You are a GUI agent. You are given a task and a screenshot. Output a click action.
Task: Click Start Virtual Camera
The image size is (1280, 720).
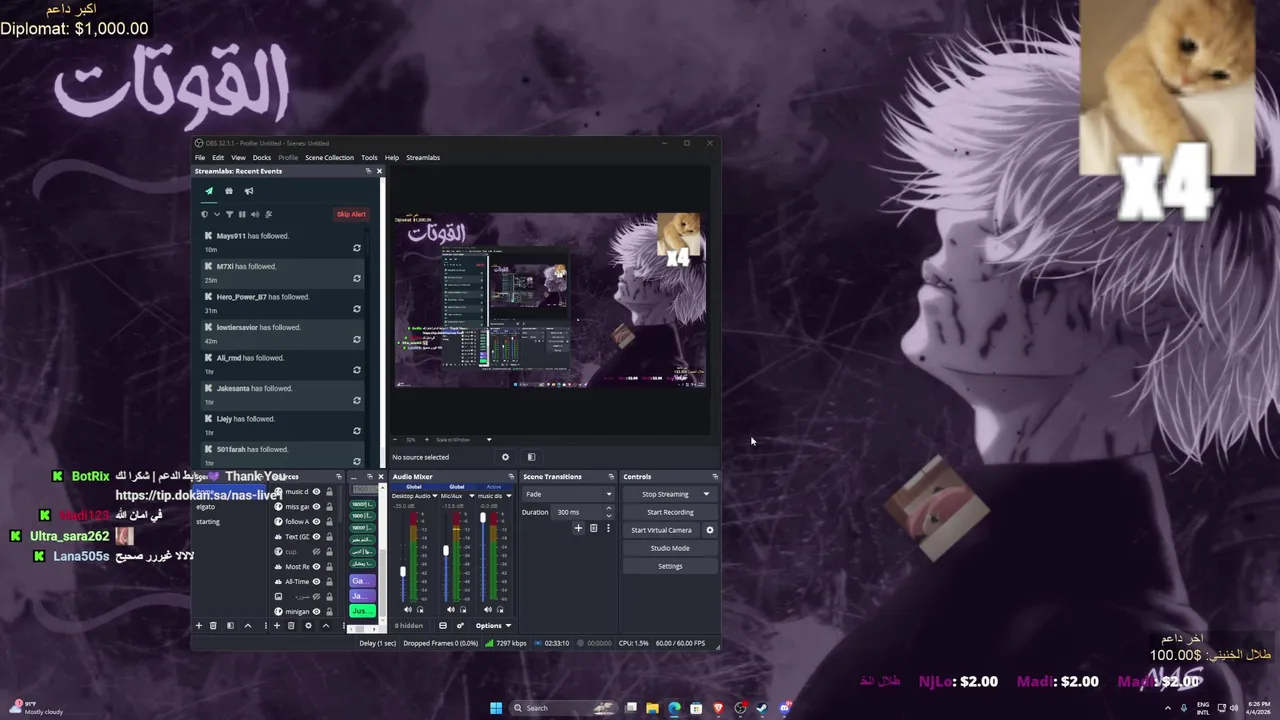pyautogui.click(x=661, y=530)
